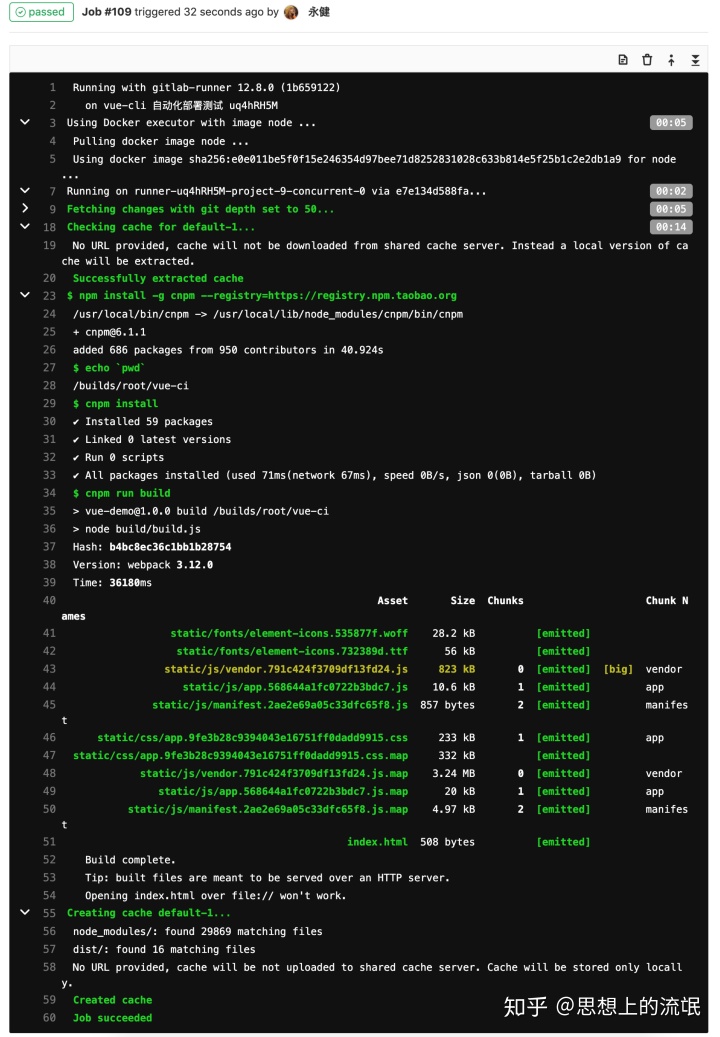Click 'node_modules/: found 29869 matching files' line
The height and width of the screenshot is (1037, 720).
(x=198, y=932)
